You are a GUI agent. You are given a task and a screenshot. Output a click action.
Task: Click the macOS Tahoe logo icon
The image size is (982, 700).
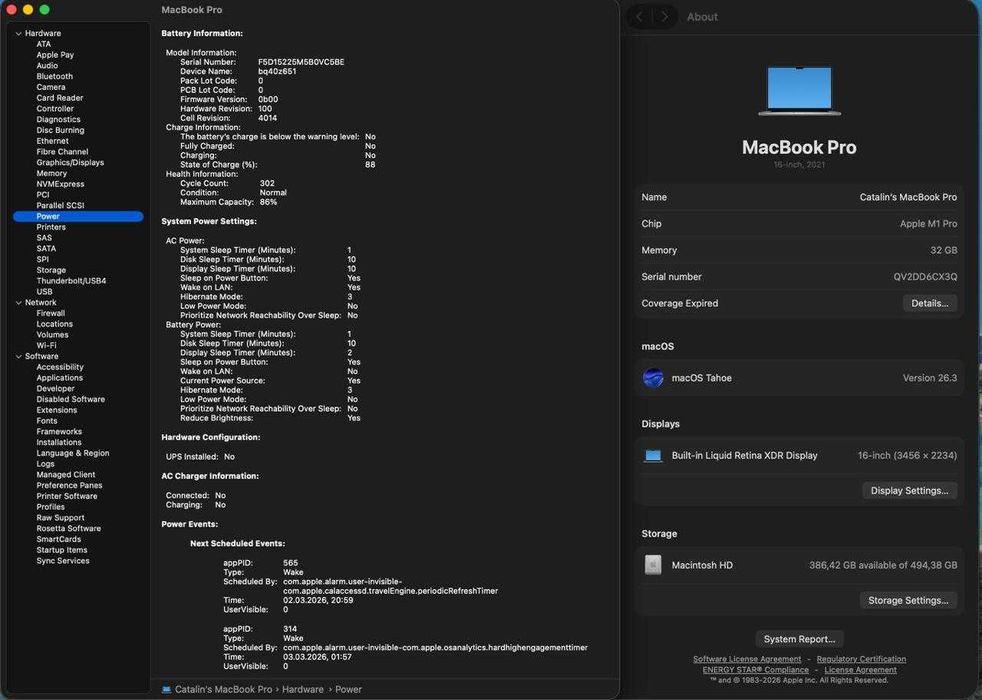click(x=653, y=378)
